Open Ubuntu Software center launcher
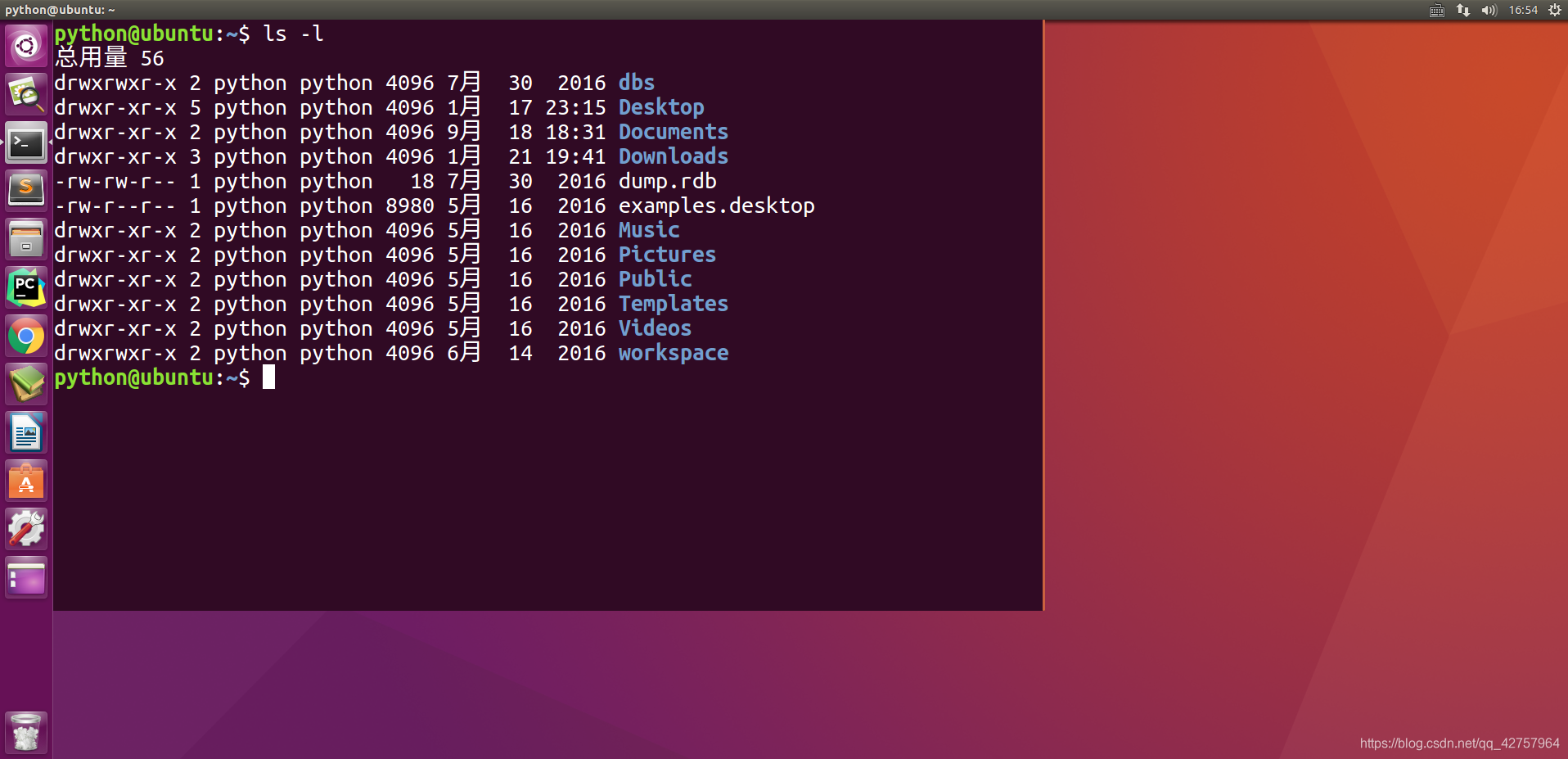 click(x=26, y=481)
